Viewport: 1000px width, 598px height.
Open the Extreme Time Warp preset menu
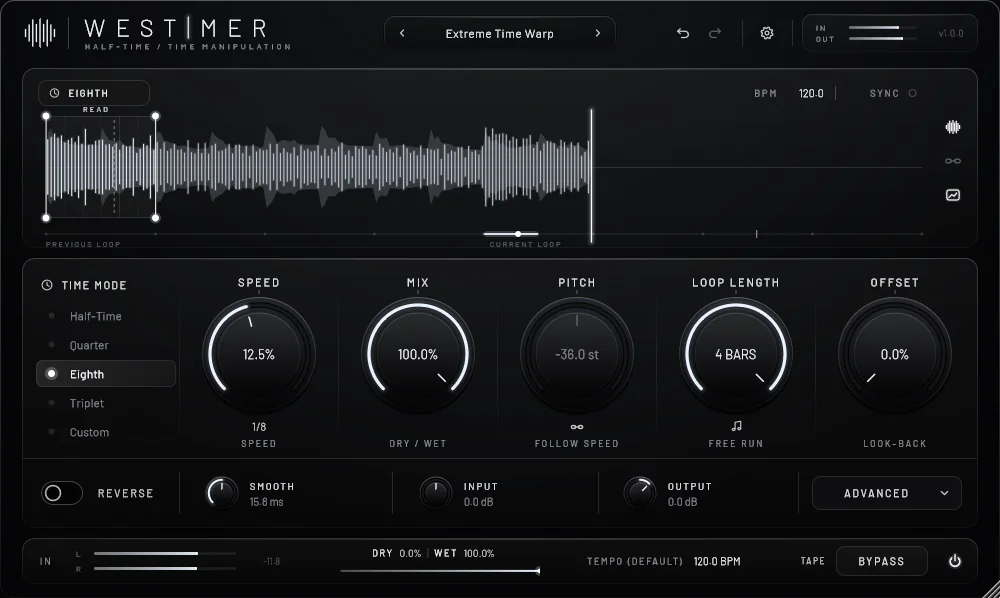[x=499, y=33]
